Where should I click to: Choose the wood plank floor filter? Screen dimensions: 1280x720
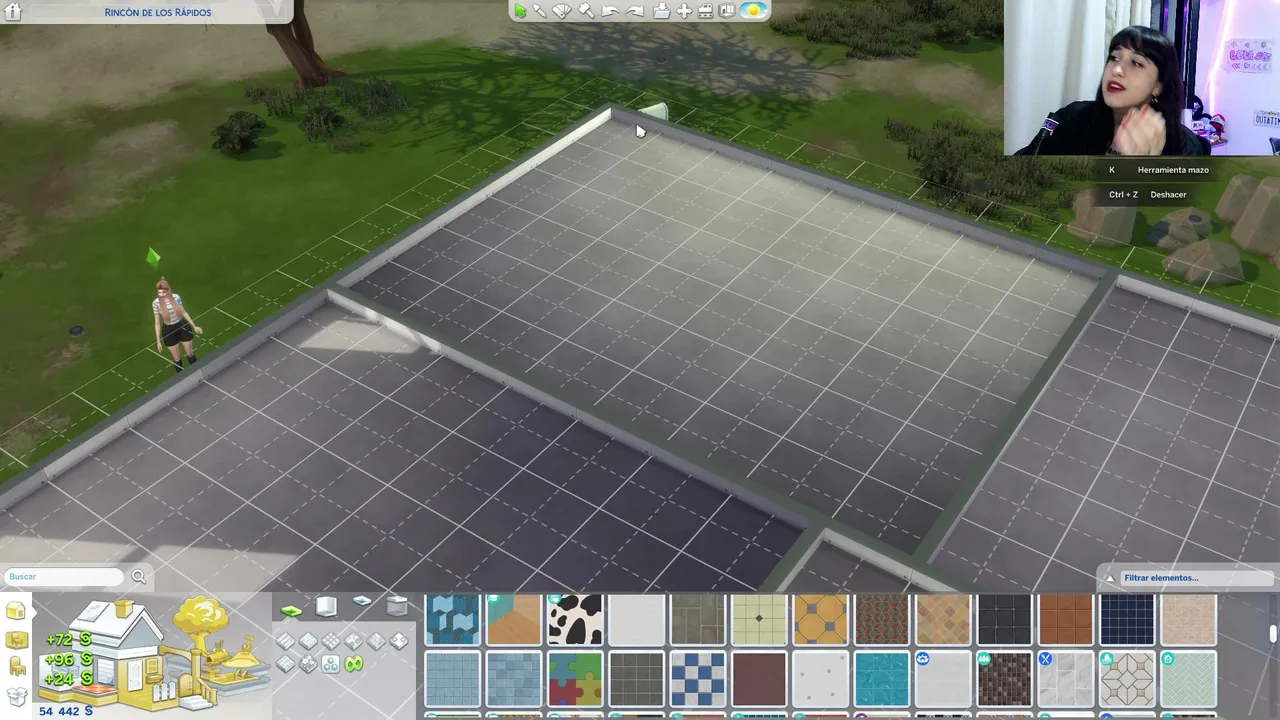[x=285, y=641]
